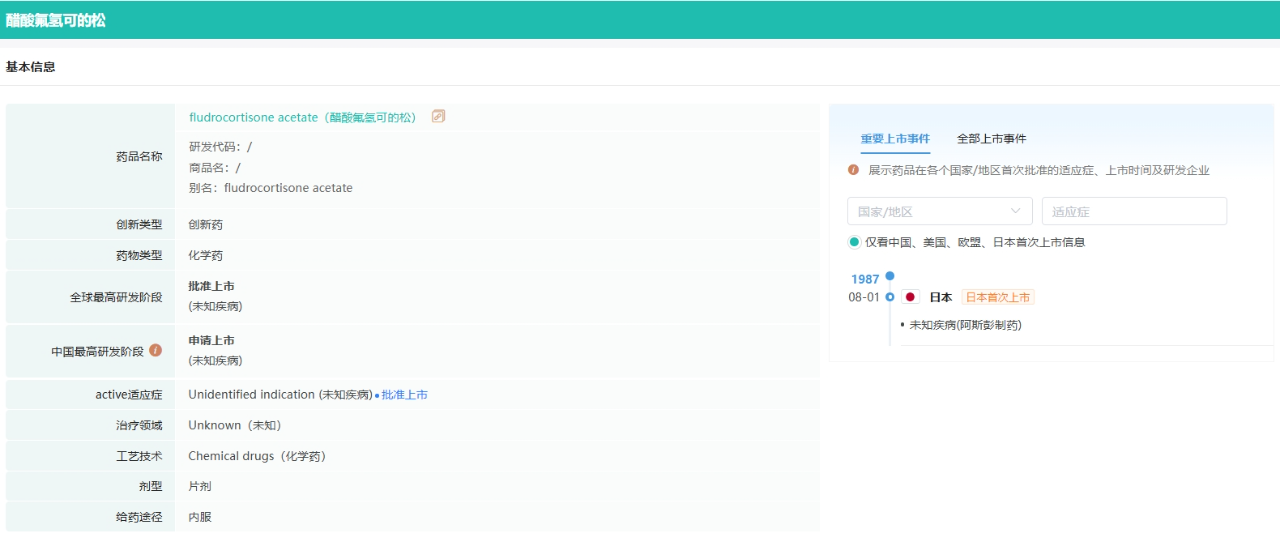Click the 适应症 input field
1280x537 pixels.
point(1133,211)
